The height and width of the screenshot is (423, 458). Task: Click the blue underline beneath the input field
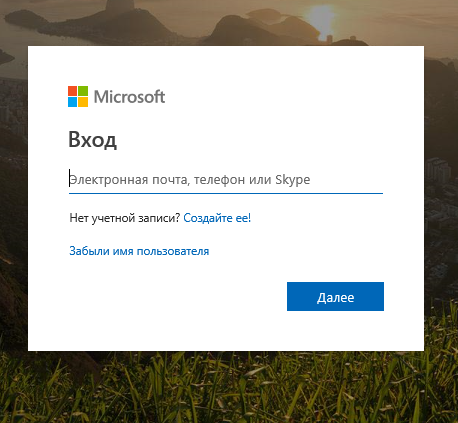226,193
